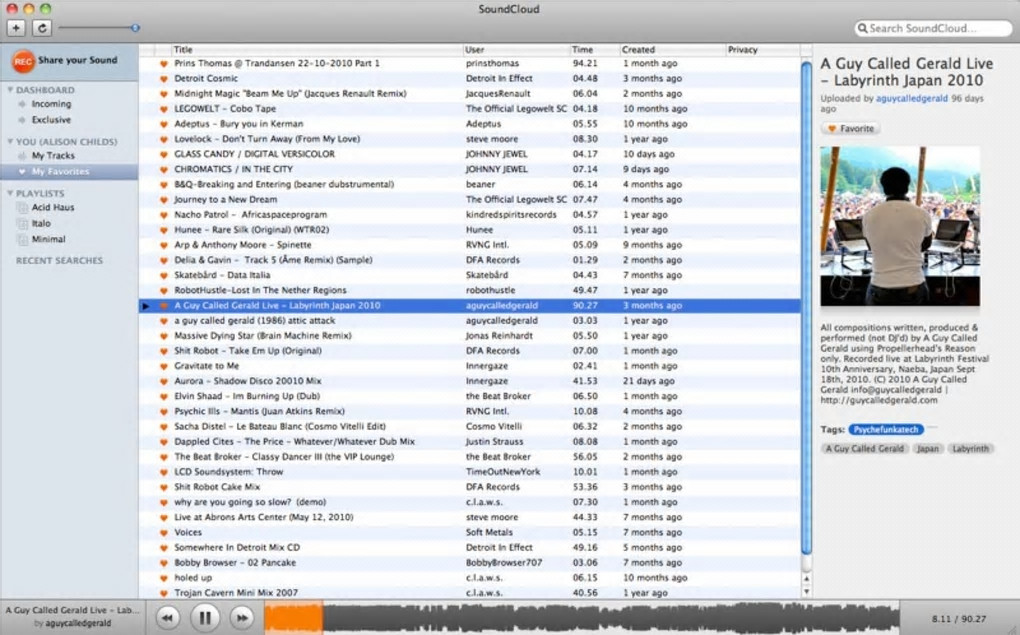
Task: Toggle favorite heart for Trojan Cavern Mini Mix 2007
Action: click(x=164, y=593)
